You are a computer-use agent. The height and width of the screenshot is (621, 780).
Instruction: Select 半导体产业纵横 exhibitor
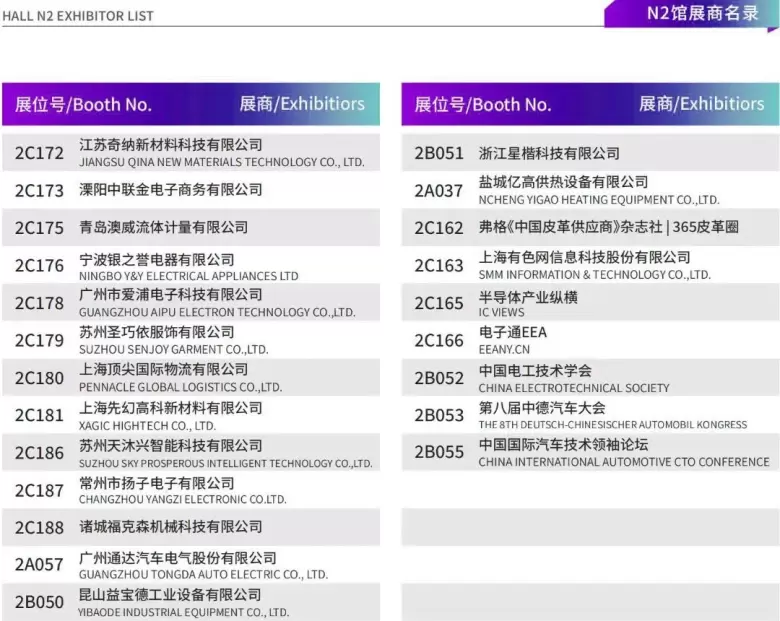point(528,298)
